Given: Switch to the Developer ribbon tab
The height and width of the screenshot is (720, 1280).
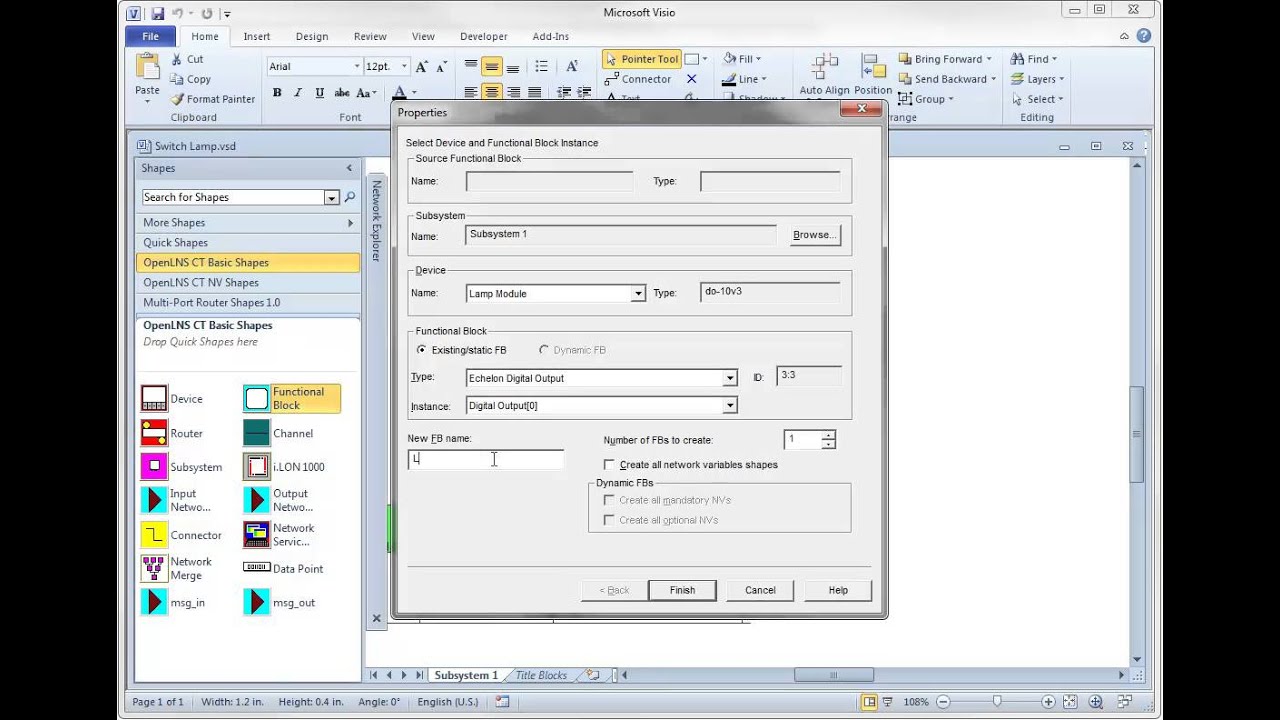Looking at the screenshot, I should coord(484,36).
